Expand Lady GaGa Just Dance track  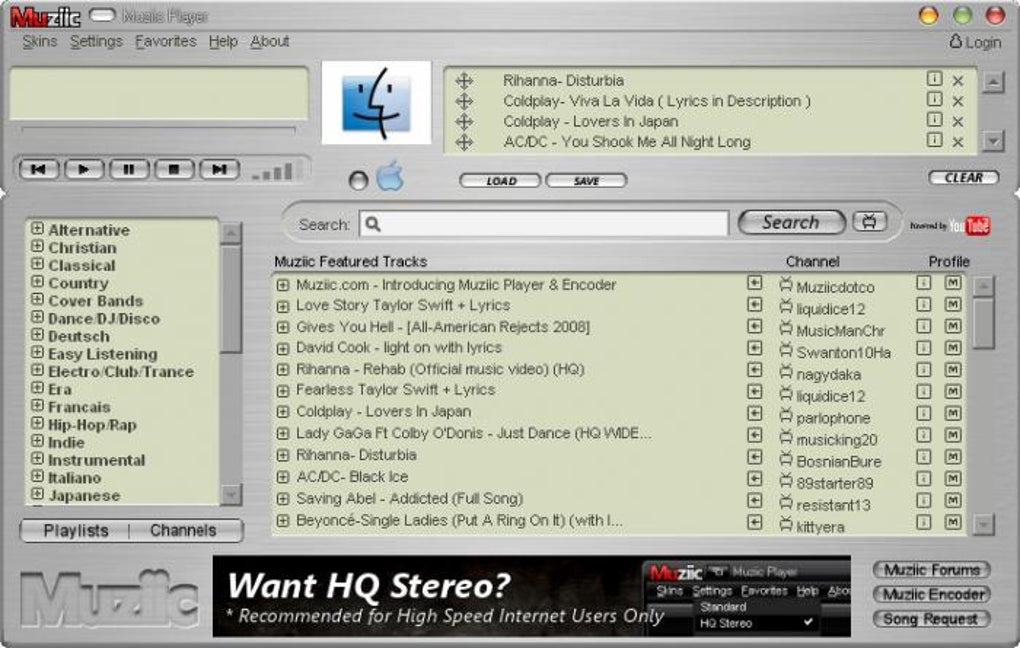point(282,434)
